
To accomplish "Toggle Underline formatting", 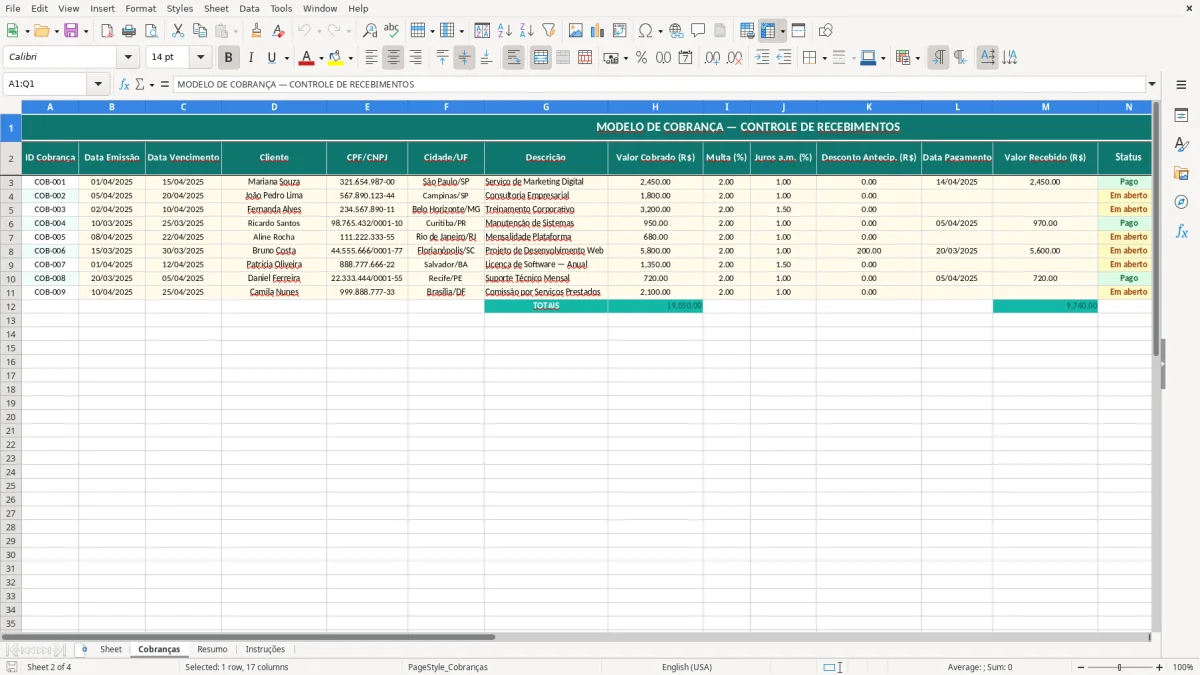I will point(271,58).
